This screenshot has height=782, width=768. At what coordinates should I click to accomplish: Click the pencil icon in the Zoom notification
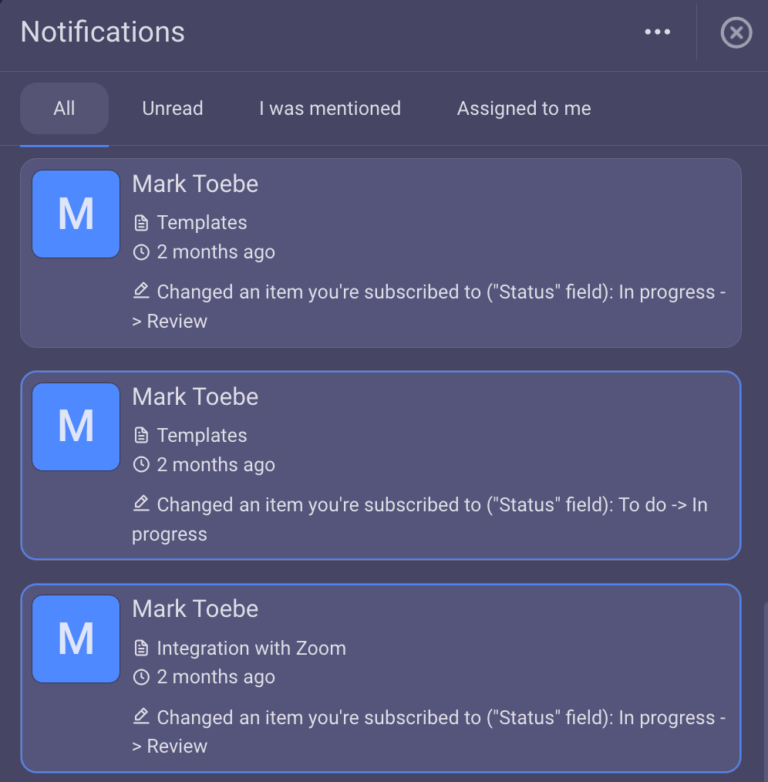point(141,717)
